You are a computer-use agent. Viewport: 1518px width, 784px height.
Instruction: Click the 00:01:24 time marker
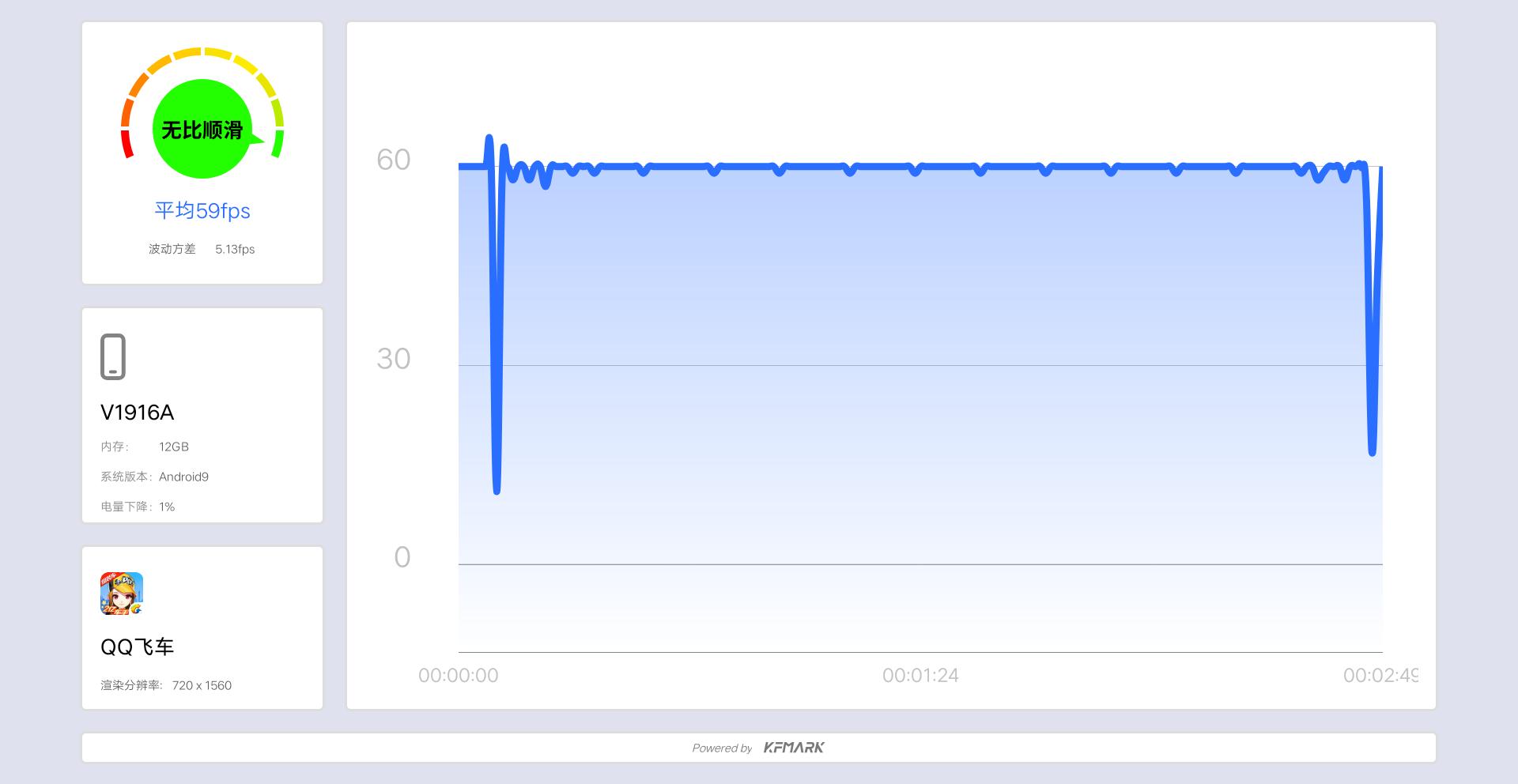920,676
